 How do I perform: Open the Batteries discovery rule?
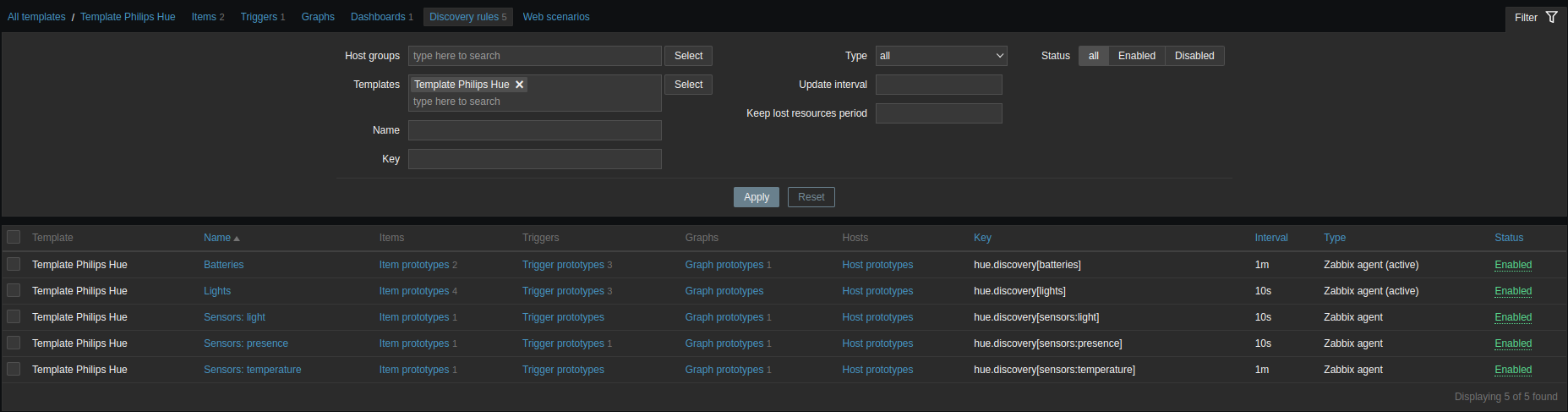[223, 265]
